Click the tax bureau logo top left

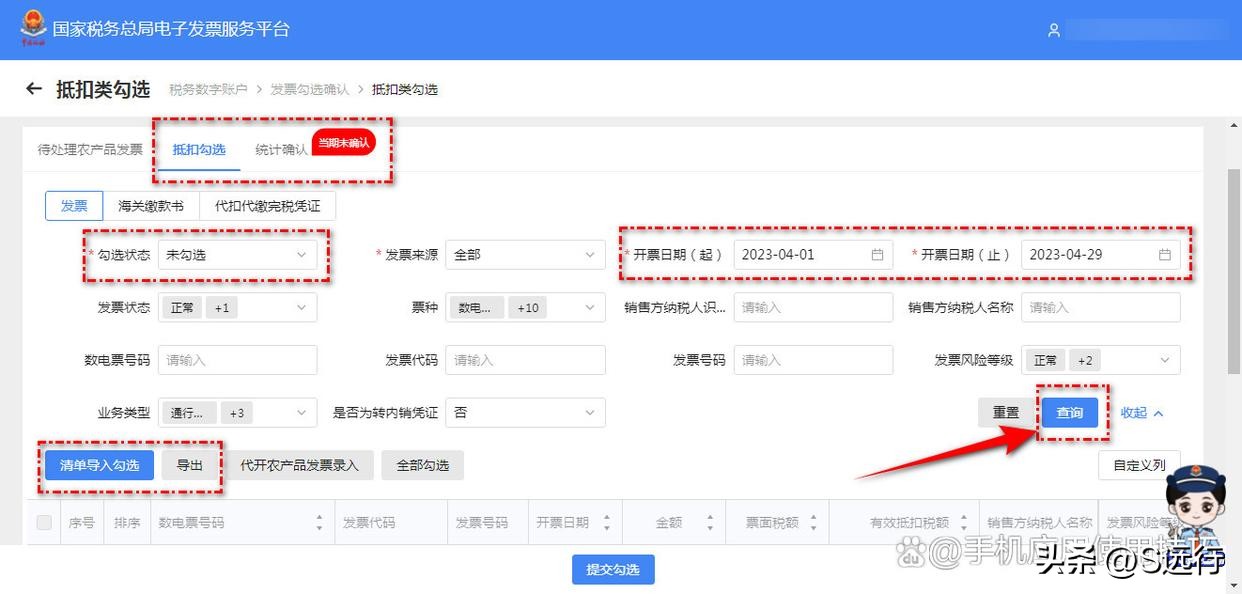[32, 27]
